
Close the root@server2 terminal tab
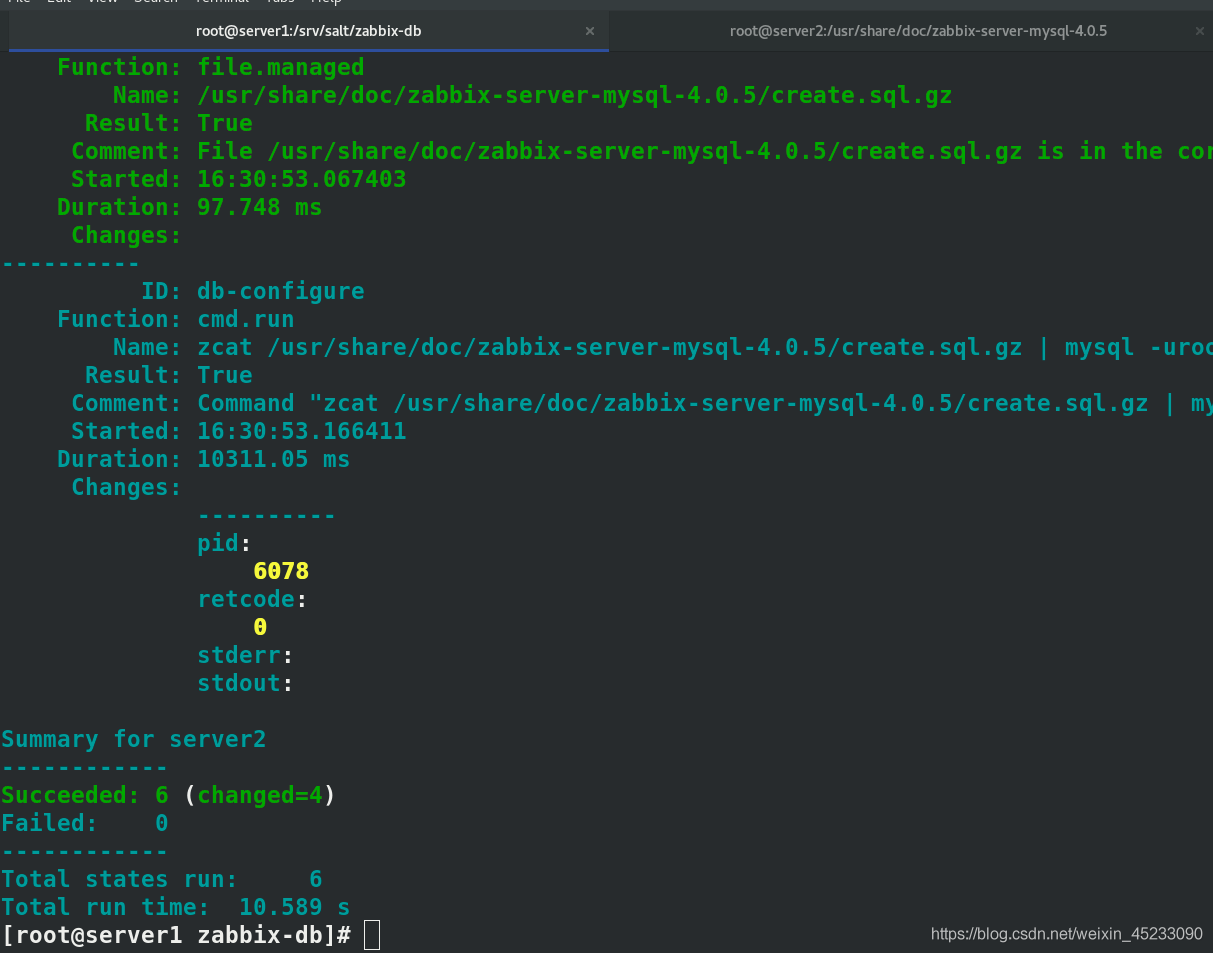(x=1199, y=31)
